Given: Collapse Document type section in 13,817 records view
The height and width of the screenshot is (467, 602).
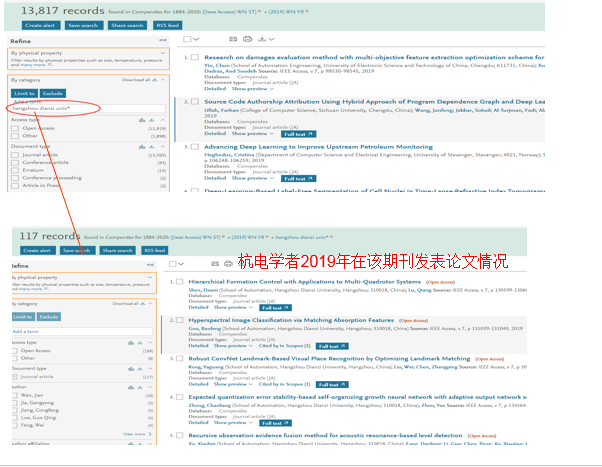Looking at the screenshot, I should [163, 147].
